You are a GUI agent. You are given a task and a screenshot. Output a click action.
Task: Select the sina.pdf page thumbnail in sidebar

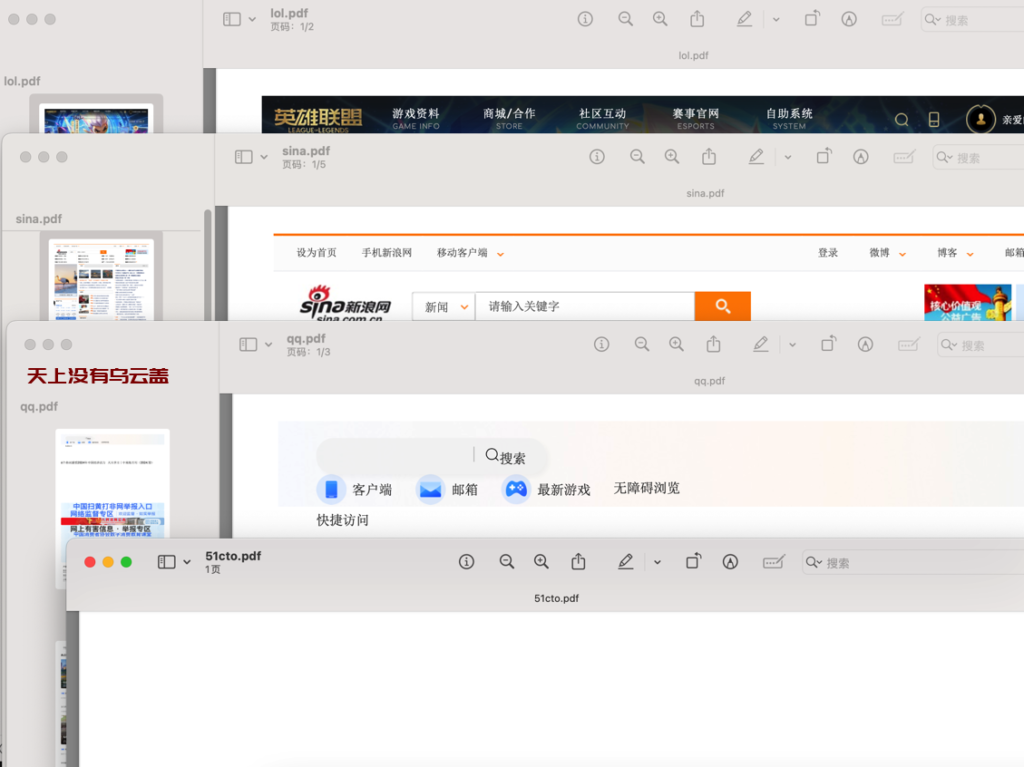click(x=101, y=280)
